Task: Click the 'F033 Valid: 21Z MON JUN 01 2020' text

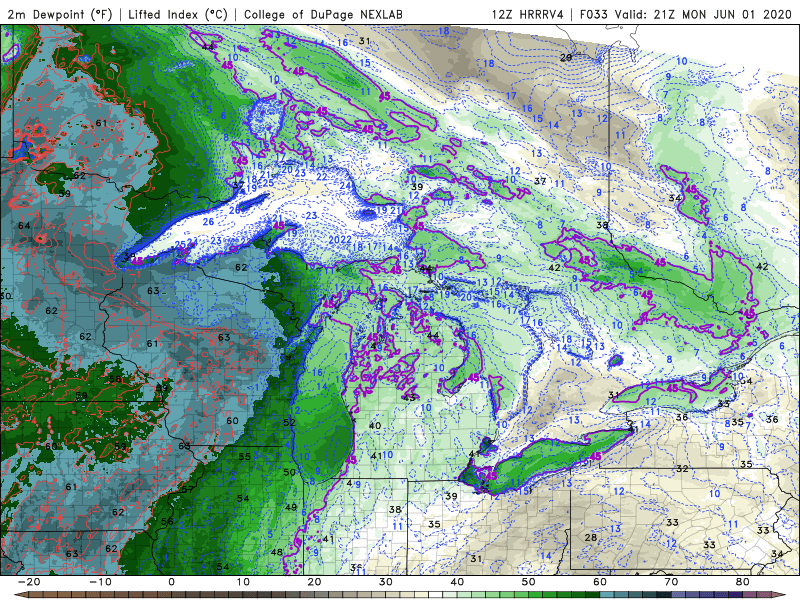Action: click(686, 14)
